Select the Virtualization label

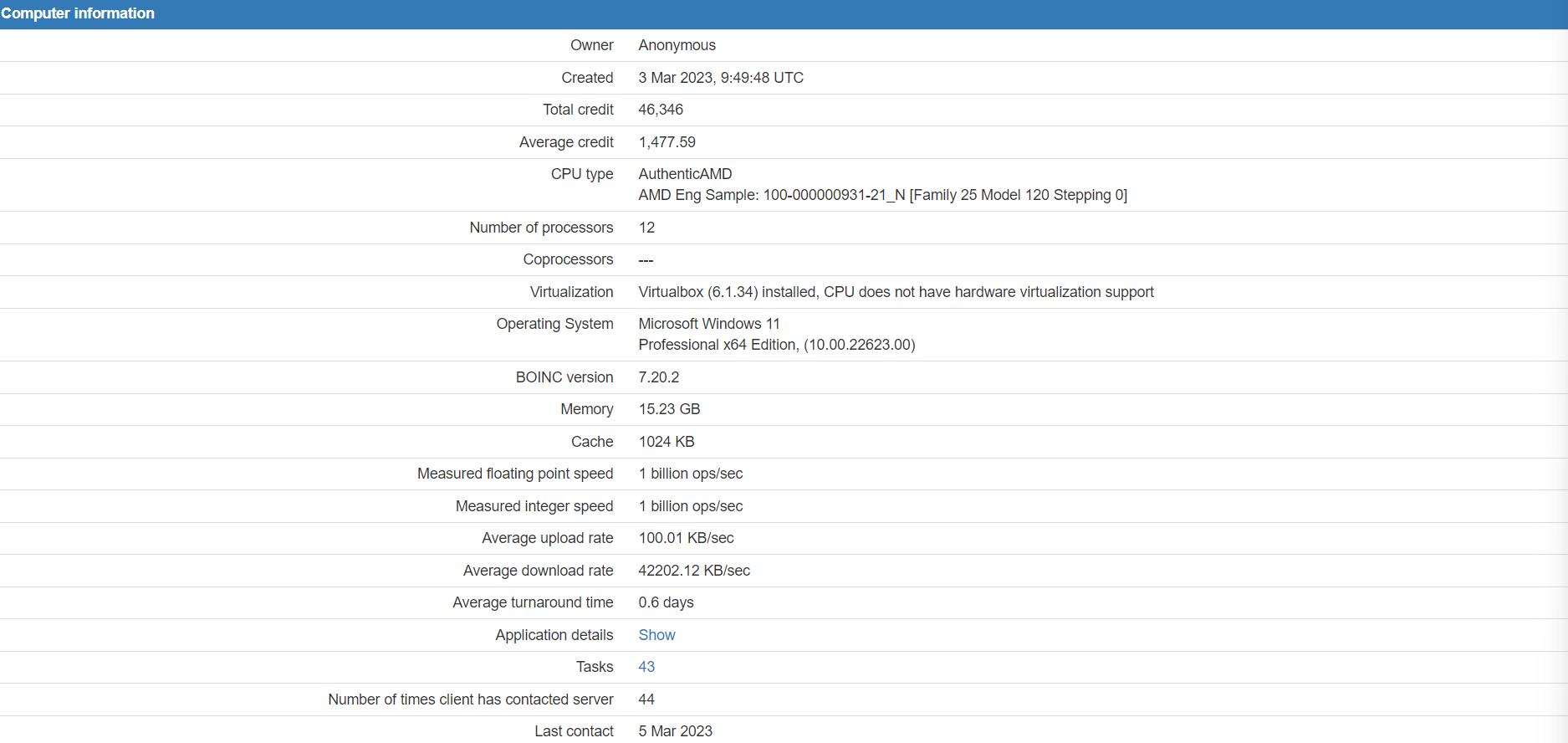[x=571, y=292]
